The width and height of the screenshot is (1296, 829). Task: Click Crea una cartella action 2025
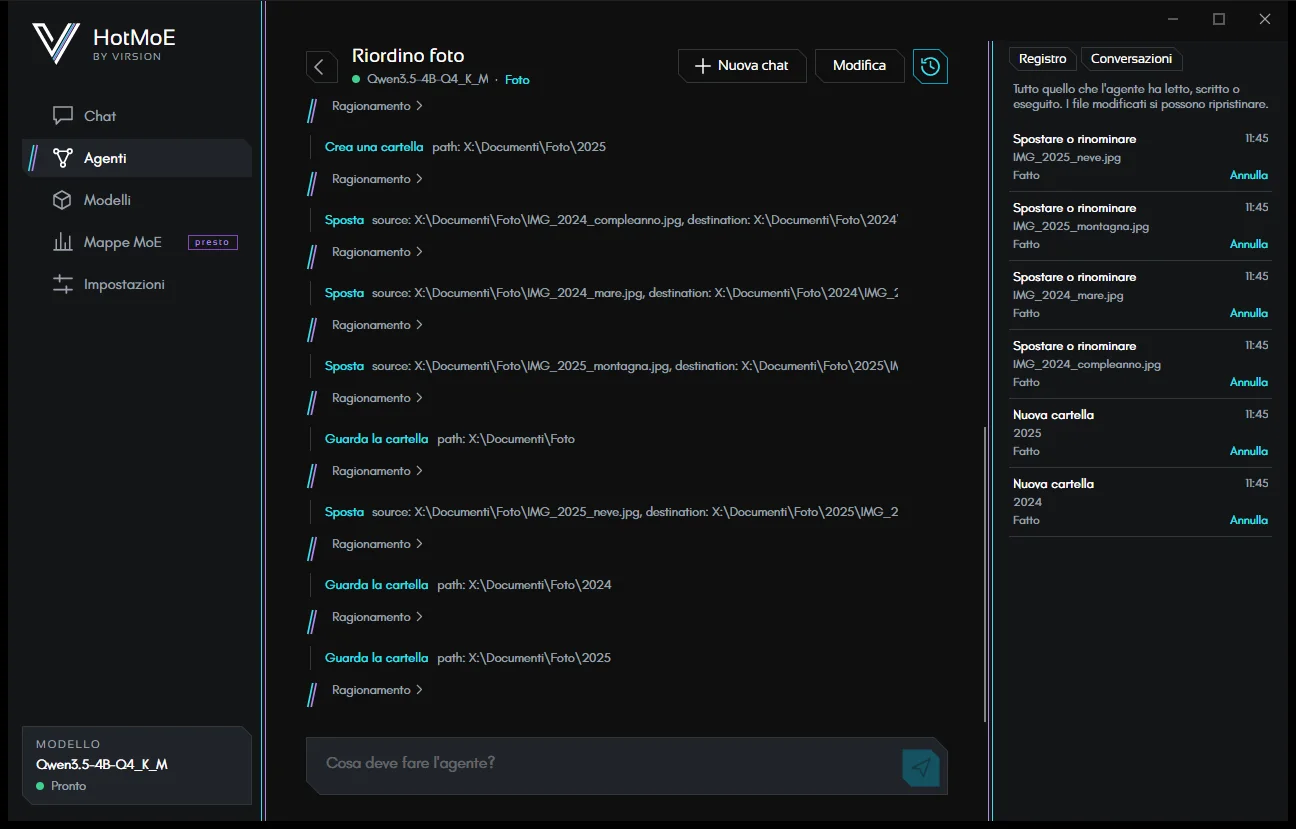pos(465,147)
